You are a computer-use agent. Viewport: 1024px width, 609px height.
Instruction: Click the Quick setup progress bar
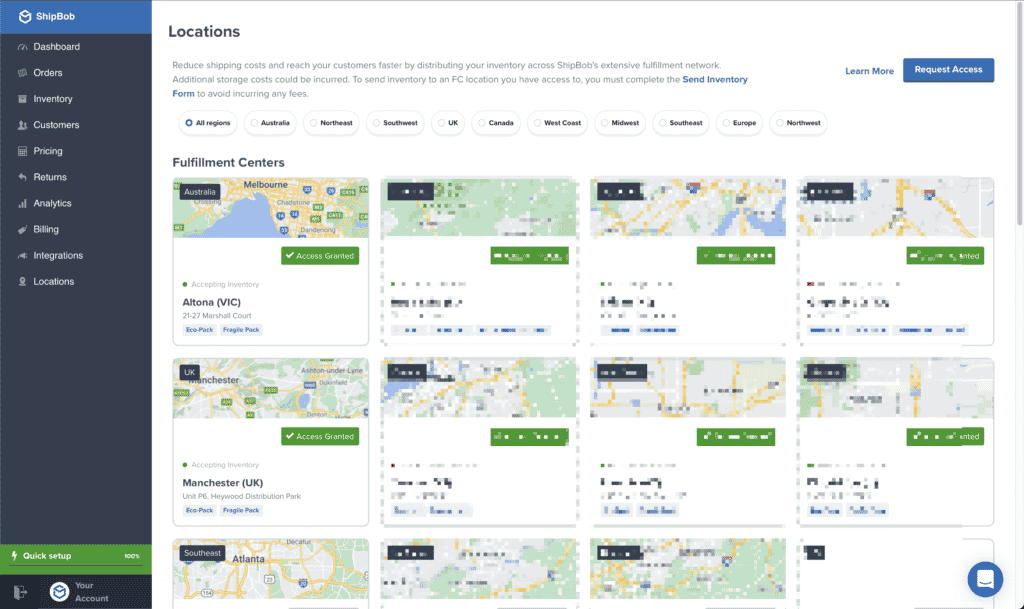point(76,565)
